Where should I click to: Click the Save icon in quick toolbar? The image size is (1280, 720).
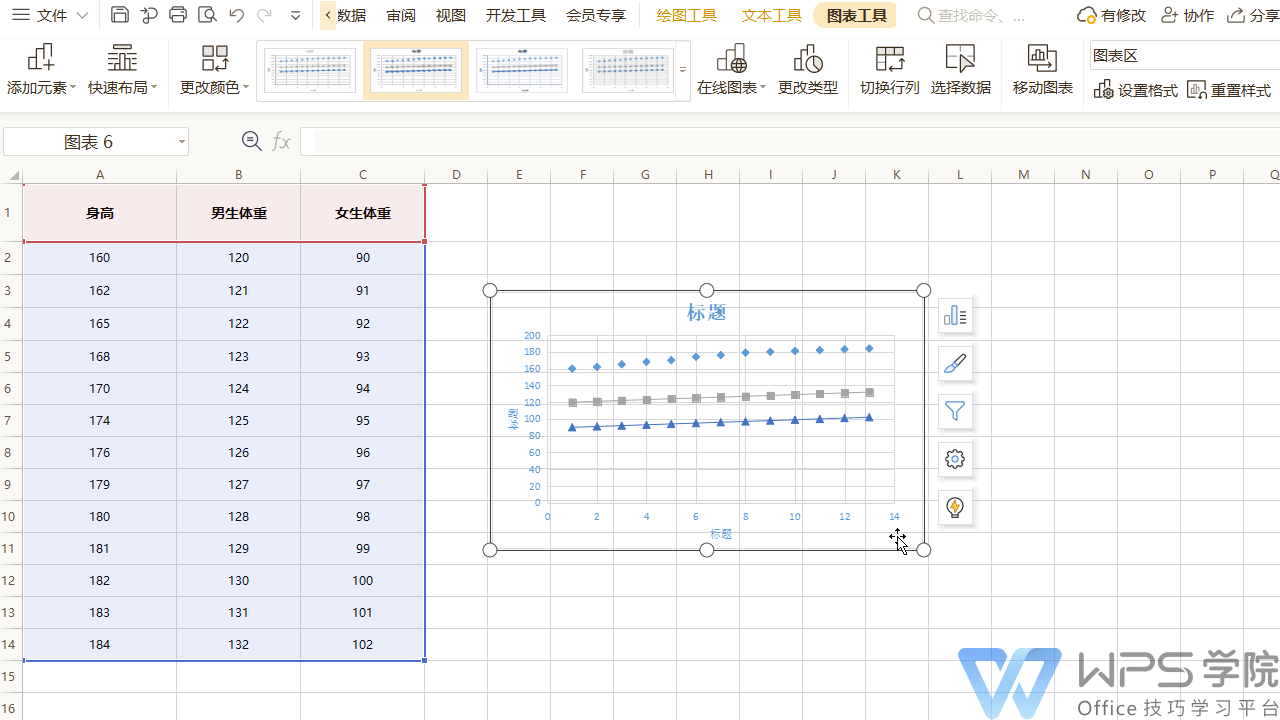[120, 15]
